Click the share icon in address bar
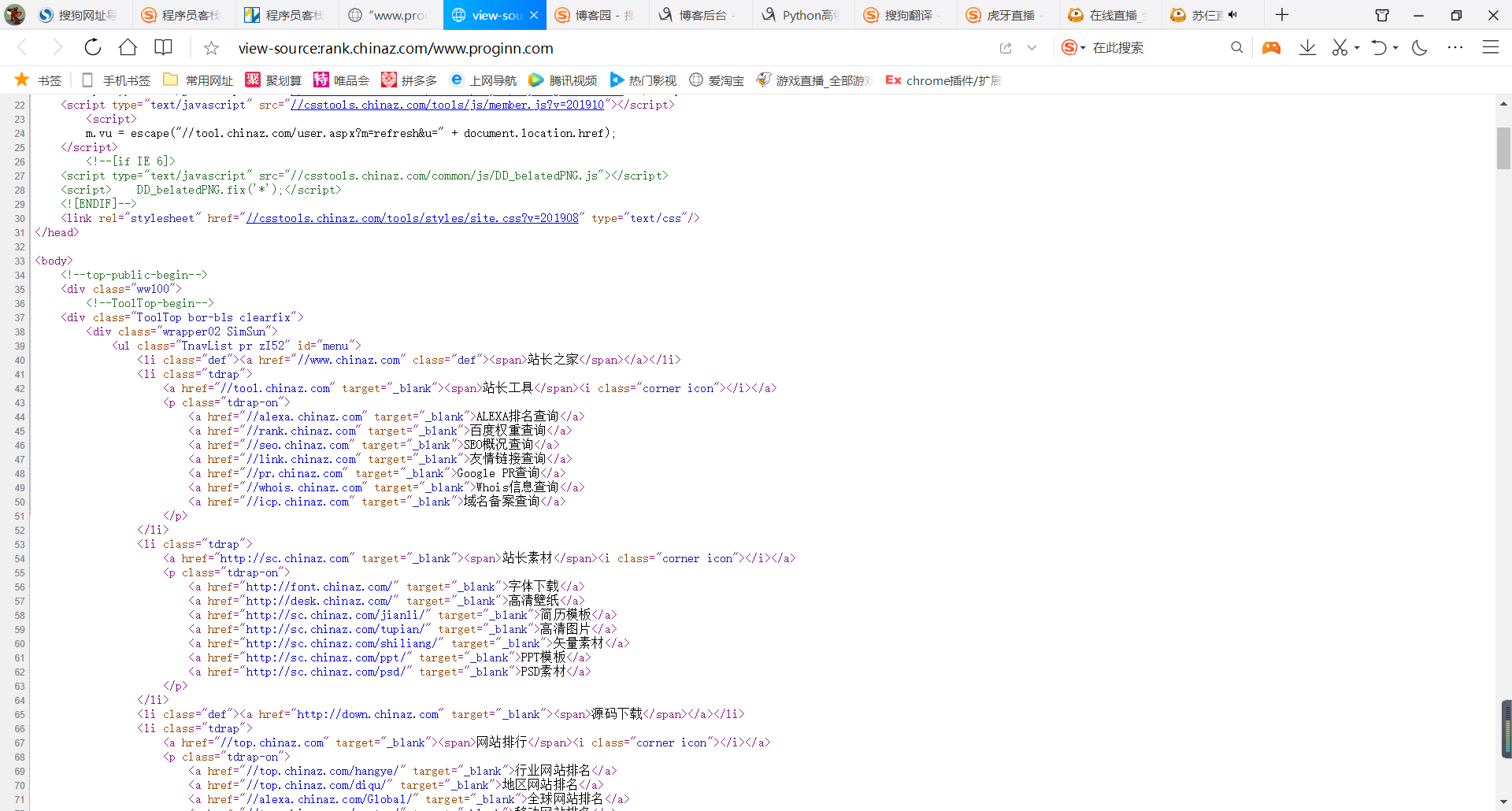The width and height of the screenshot is (1512, 811). click(x=1006, y=48)
